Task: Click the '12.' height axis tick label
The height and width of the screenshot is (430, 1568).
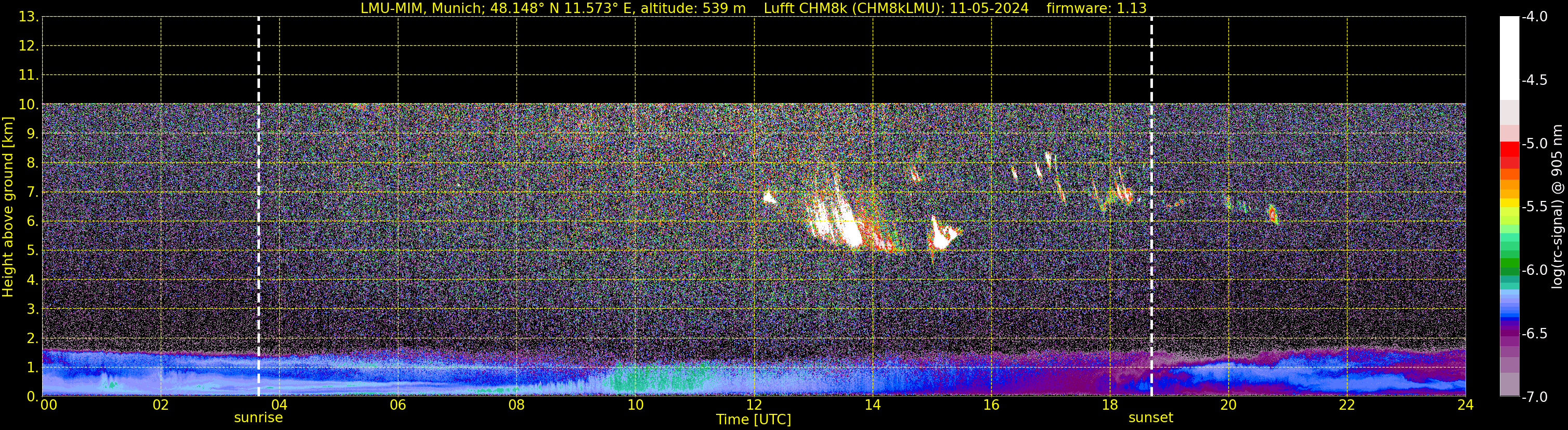Action: [29, 46]
